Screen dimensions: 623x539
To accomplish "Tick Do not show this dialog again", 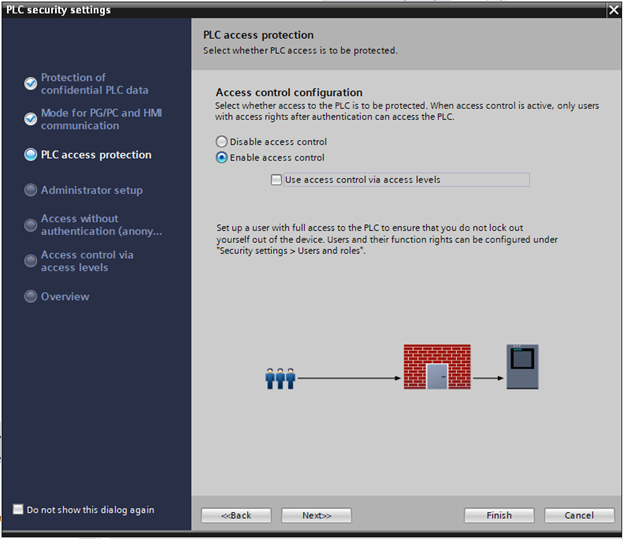I will [x=18, y=510].
